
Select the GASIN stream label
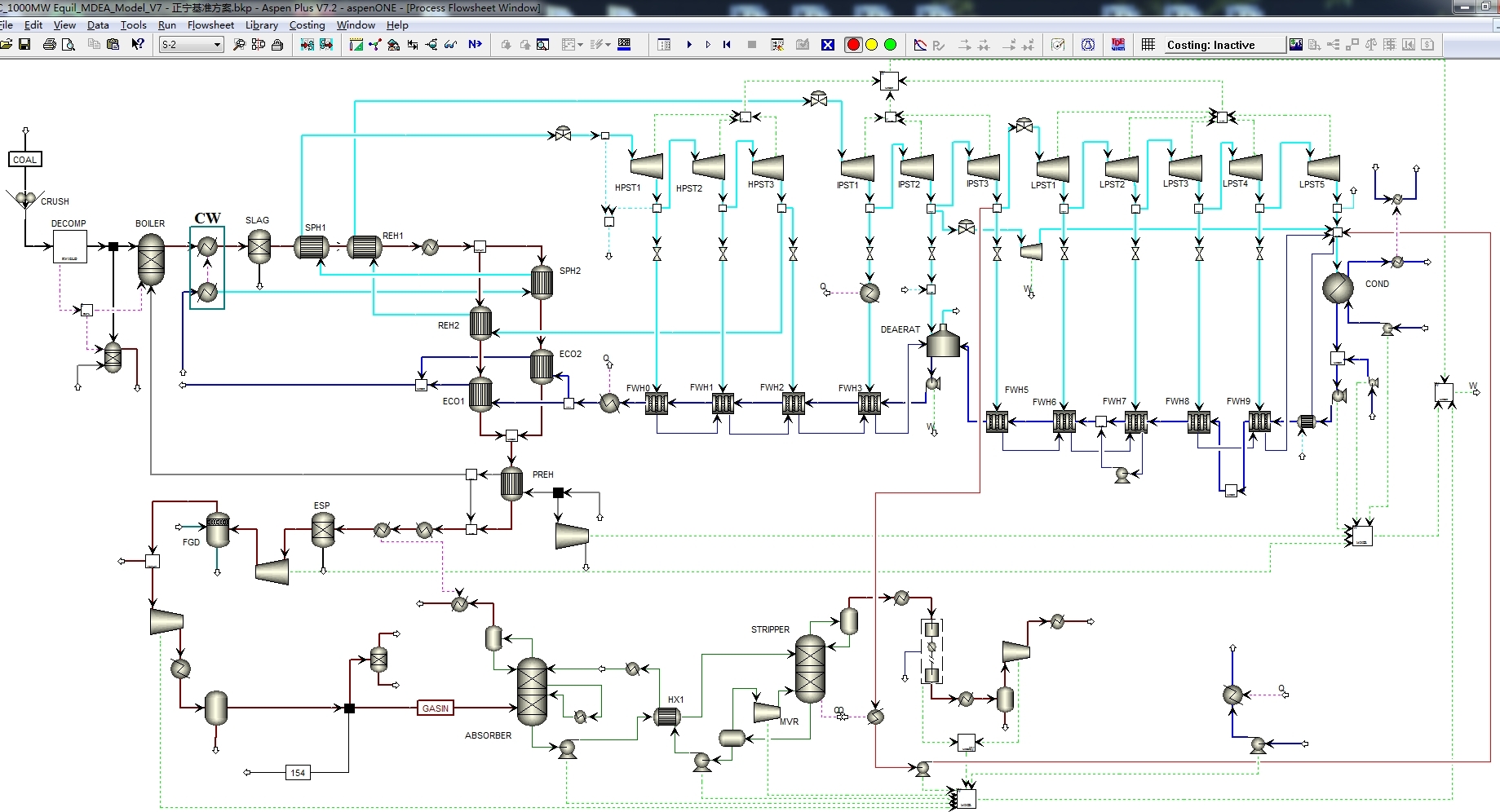tap(435, 708)
